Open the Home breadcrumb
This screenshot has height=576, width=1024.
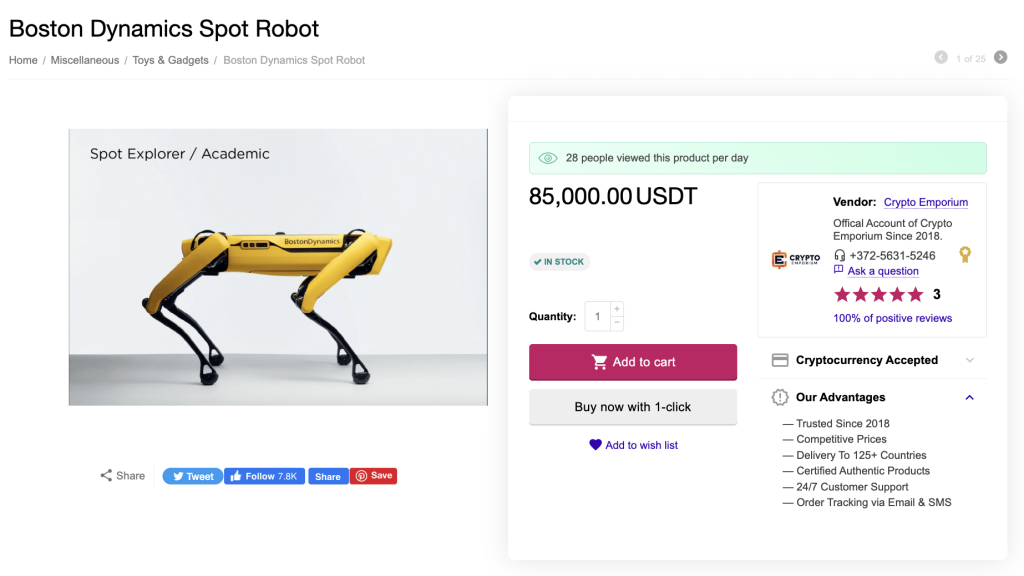[23, 60]
